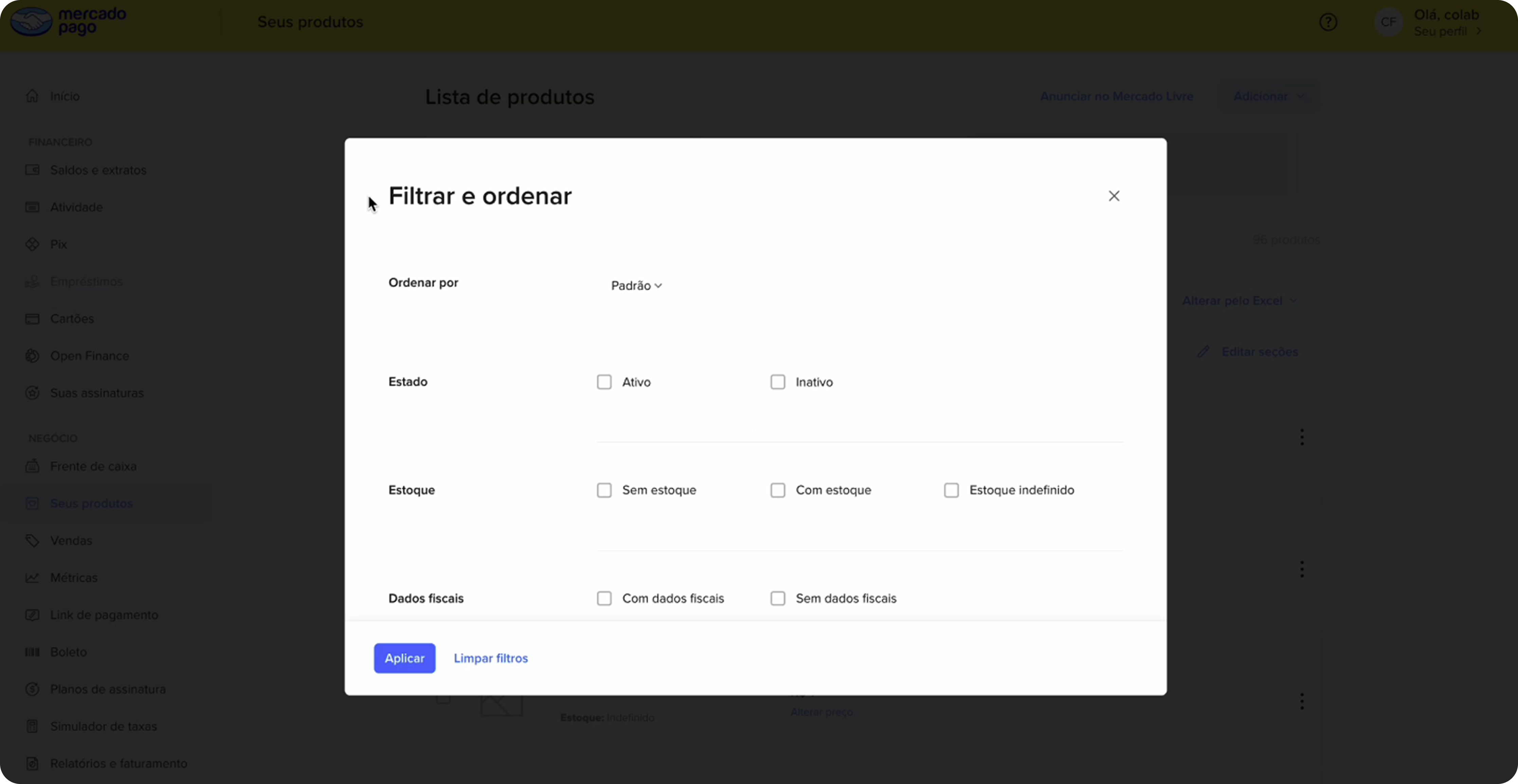Image resolution: width=1518 pixels, height=784 pixels.
Task: Click the Atividade list icon
Action: point(32,207)
